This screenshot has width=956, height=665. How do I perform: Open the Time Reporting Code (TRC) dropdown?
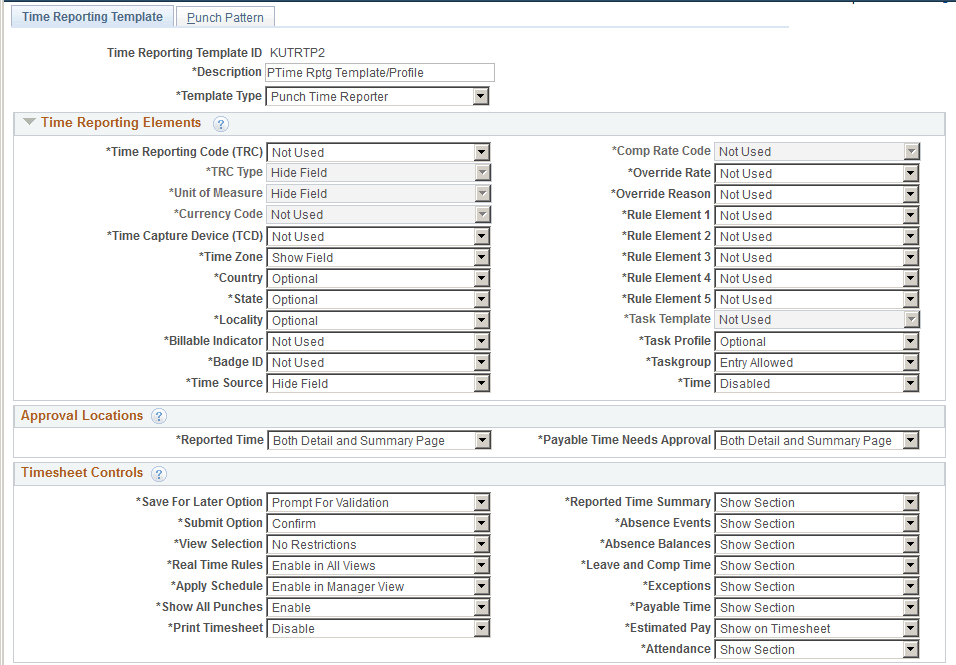click(x=481, y=151)
